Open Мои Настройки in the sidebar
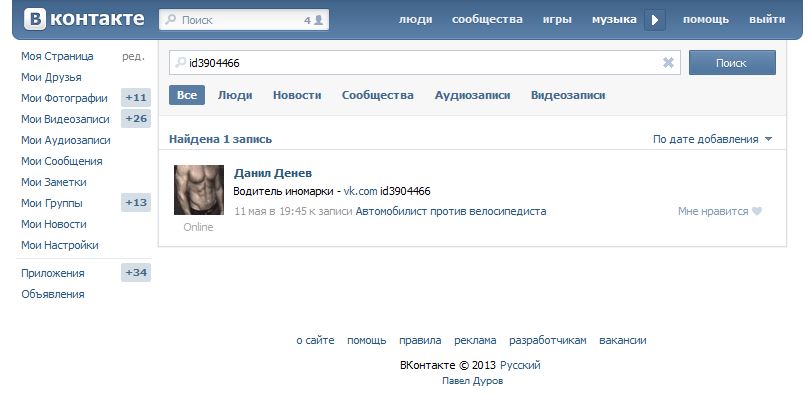The width and height of the screenshot is (808, 415). click(59, 245)
